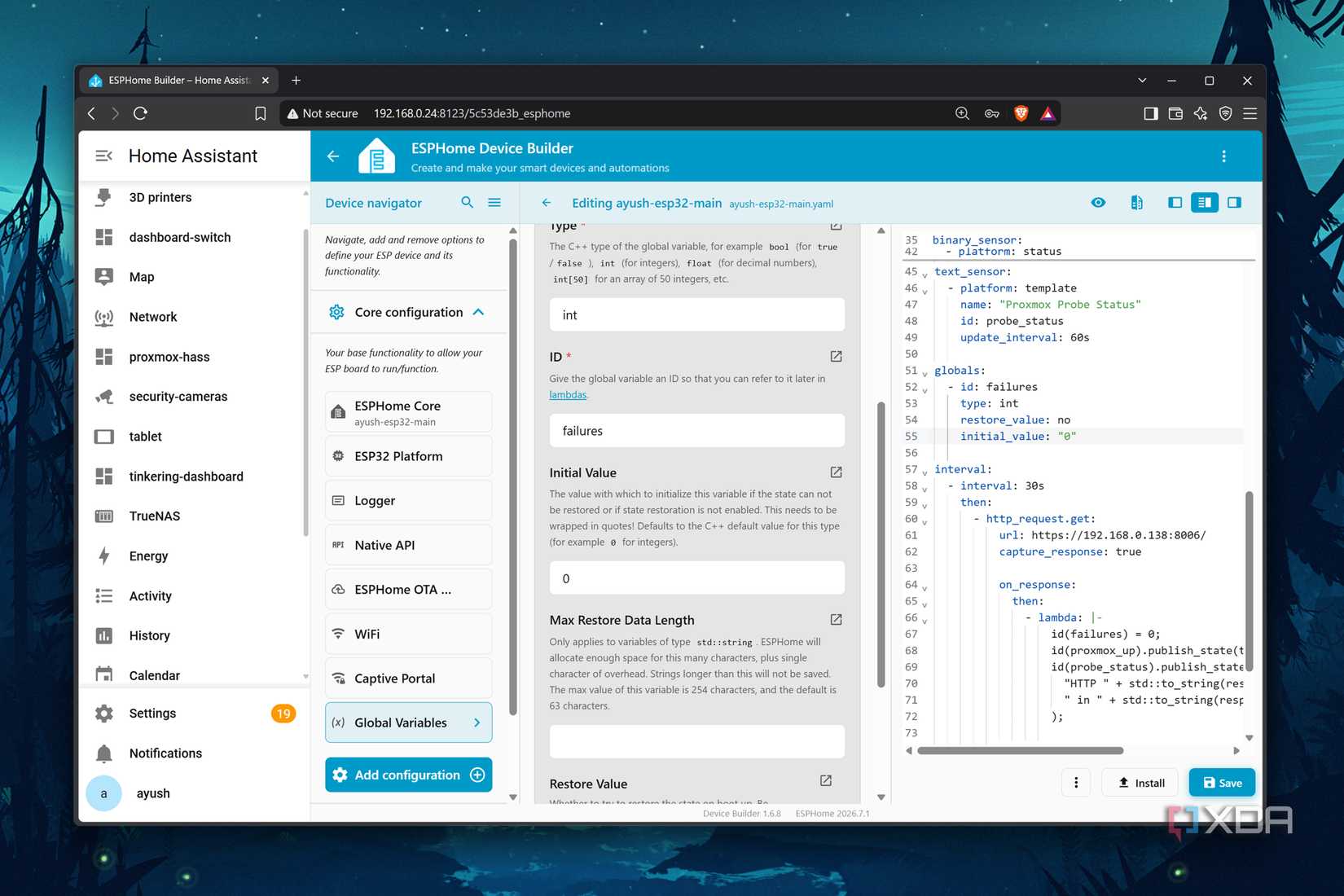Collapse the Core configuration section

pos(479,312)
